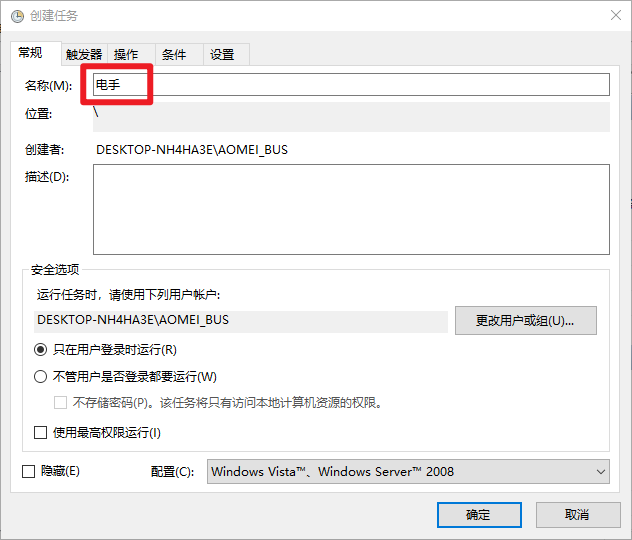Click the 取消 button
Screen dimensions: 632x540
tap(578, 515)
